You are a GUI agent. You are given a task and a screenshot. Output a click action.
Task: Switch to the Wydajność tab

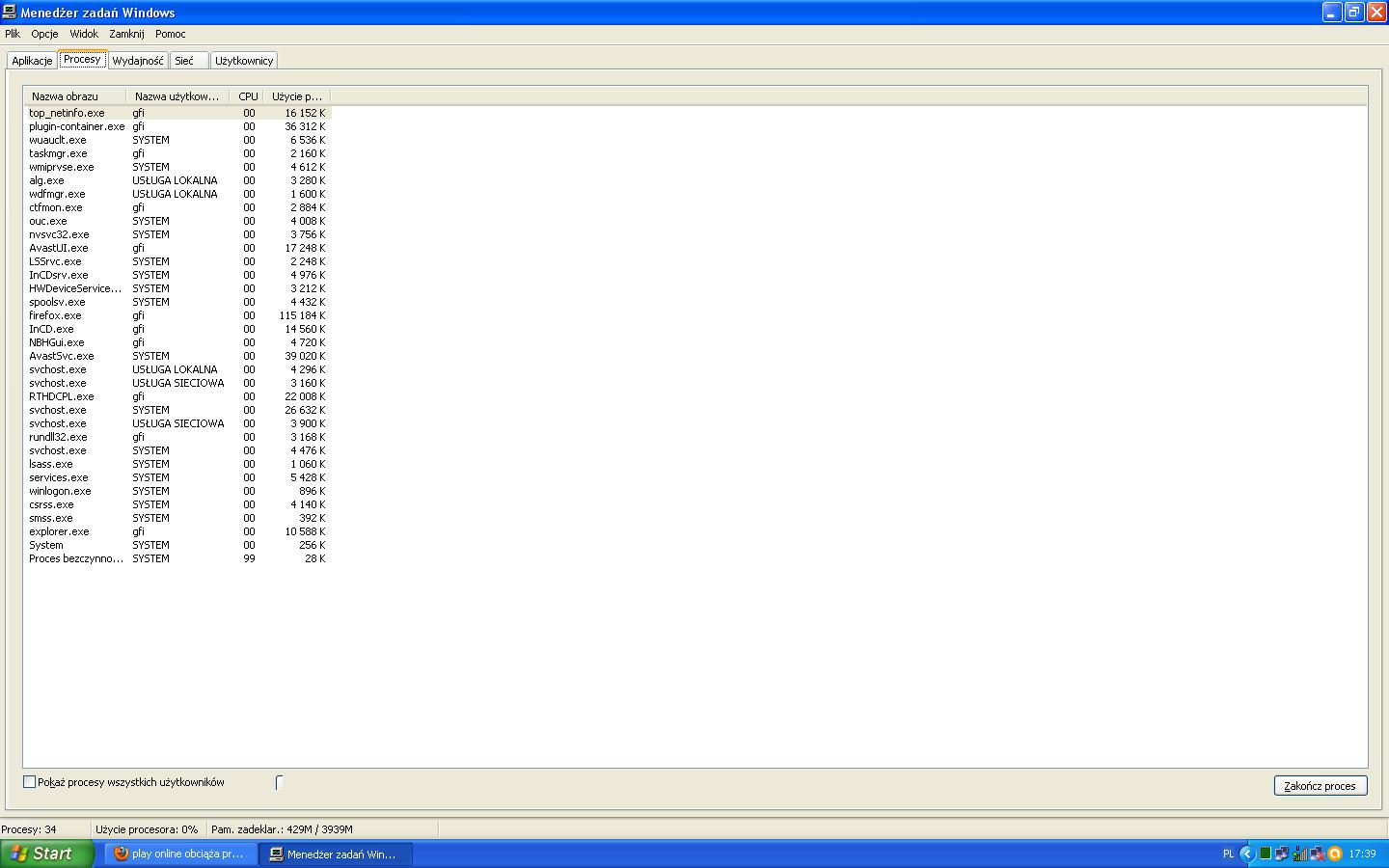coord(138,61)
